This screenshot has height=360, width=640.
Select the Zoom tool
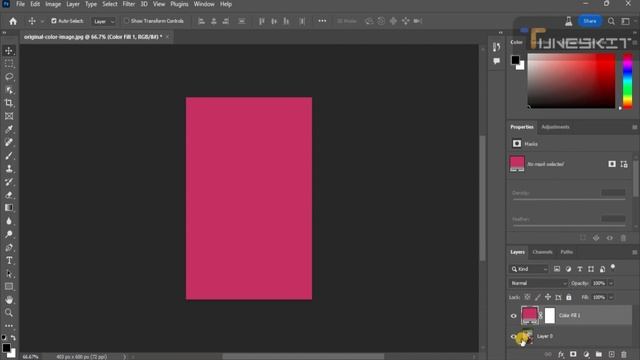point(9,313)
